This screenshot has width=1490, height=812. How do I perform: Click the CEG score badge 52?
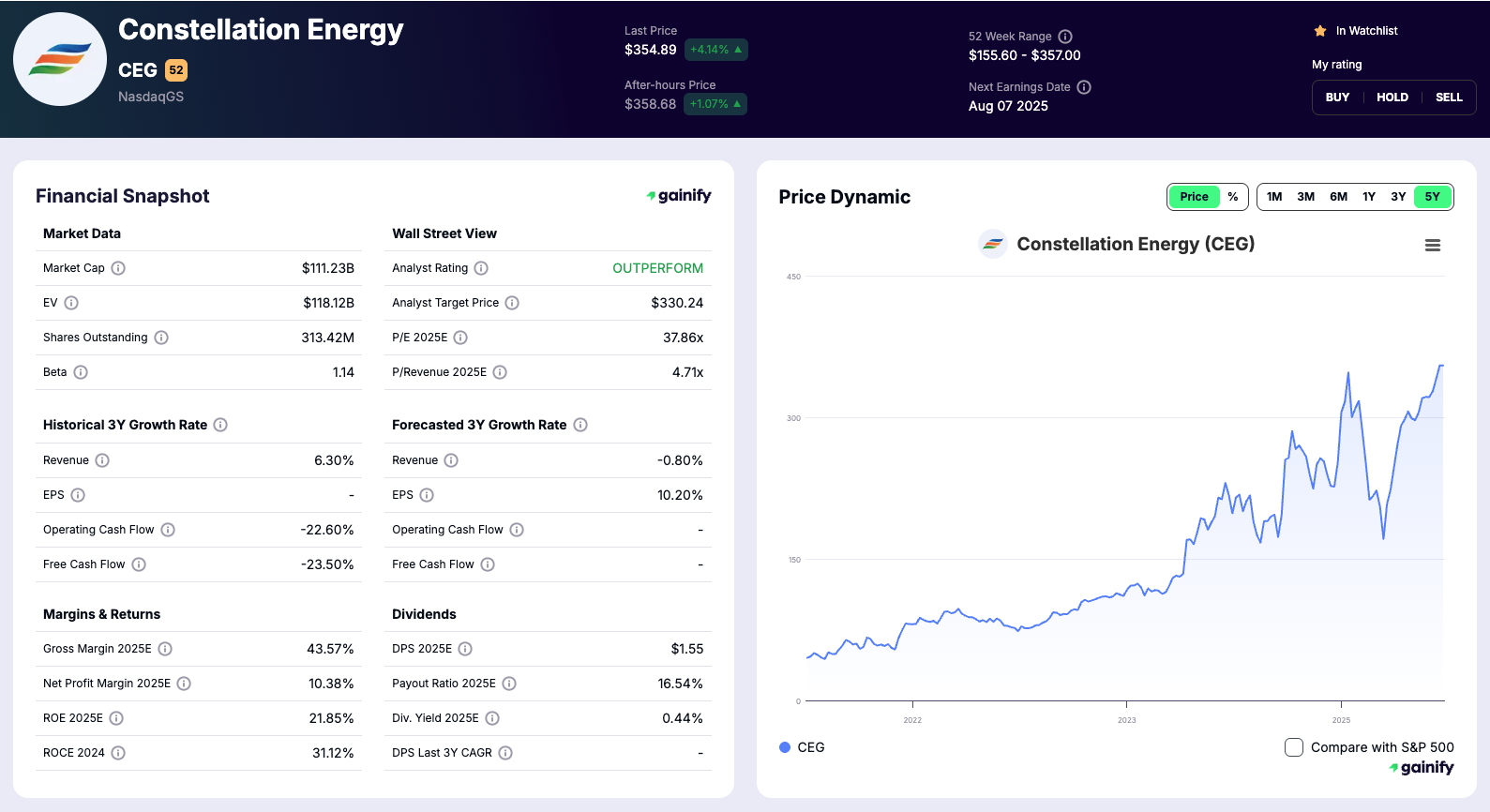176,70
